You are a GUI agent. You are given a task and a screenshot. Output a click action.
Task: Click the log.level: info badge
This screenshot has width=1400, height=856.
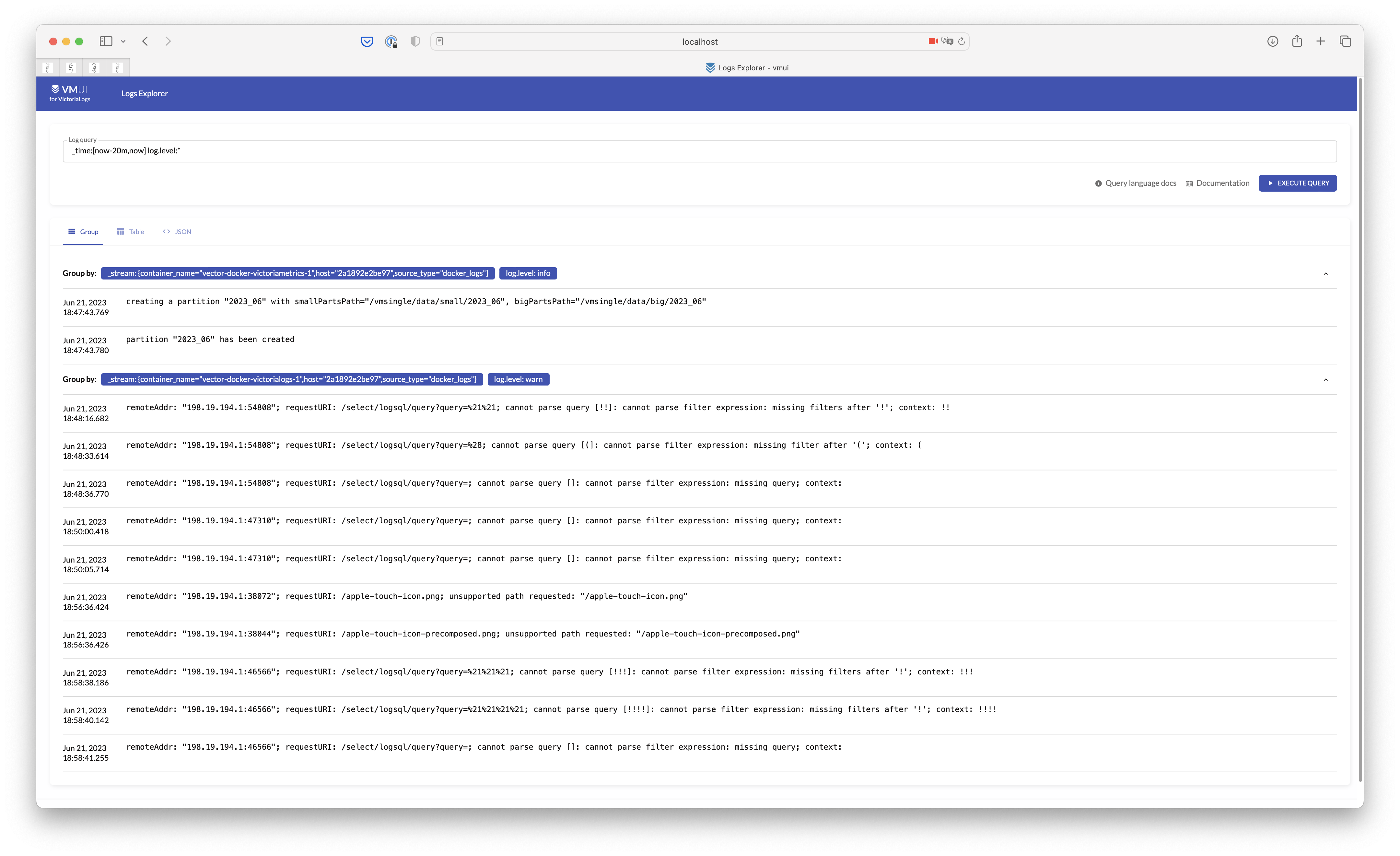tap(528, 273)
